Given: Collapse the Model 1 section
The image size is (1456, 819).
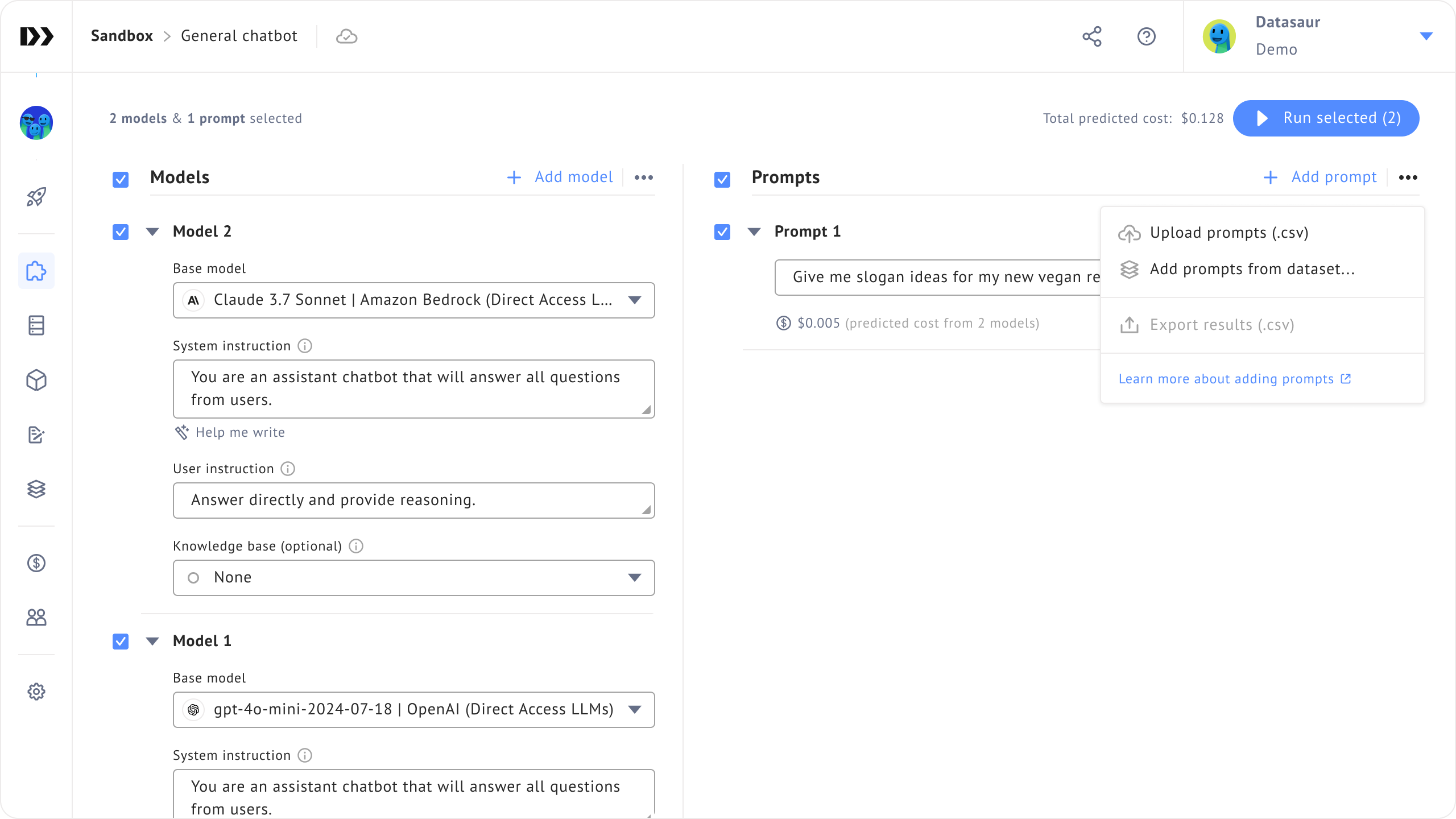Looking at the screenshot, I should coord(152,642).
